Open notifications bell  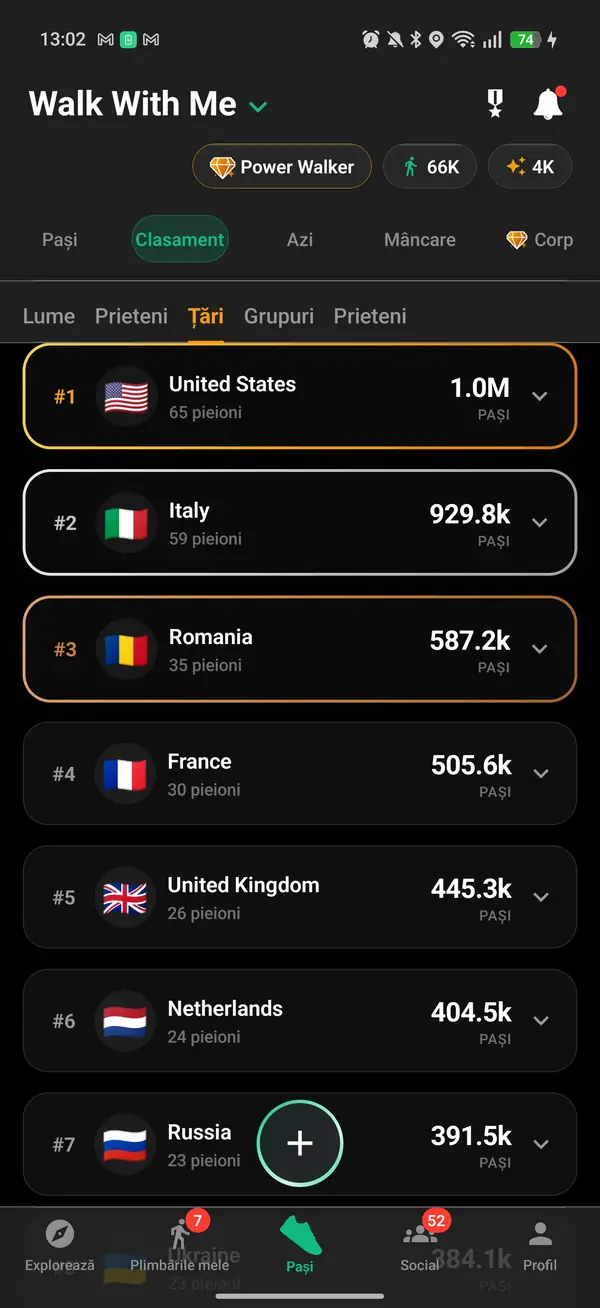(548, 104)
